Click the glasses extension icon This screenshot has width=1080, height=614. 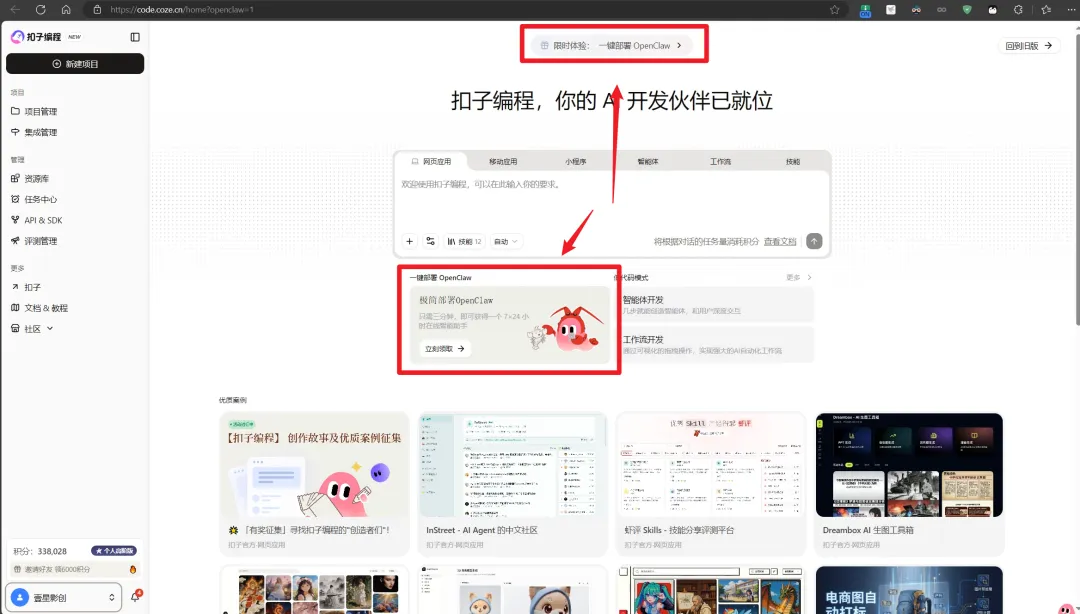pyautogui.click(x=916, y=10)
